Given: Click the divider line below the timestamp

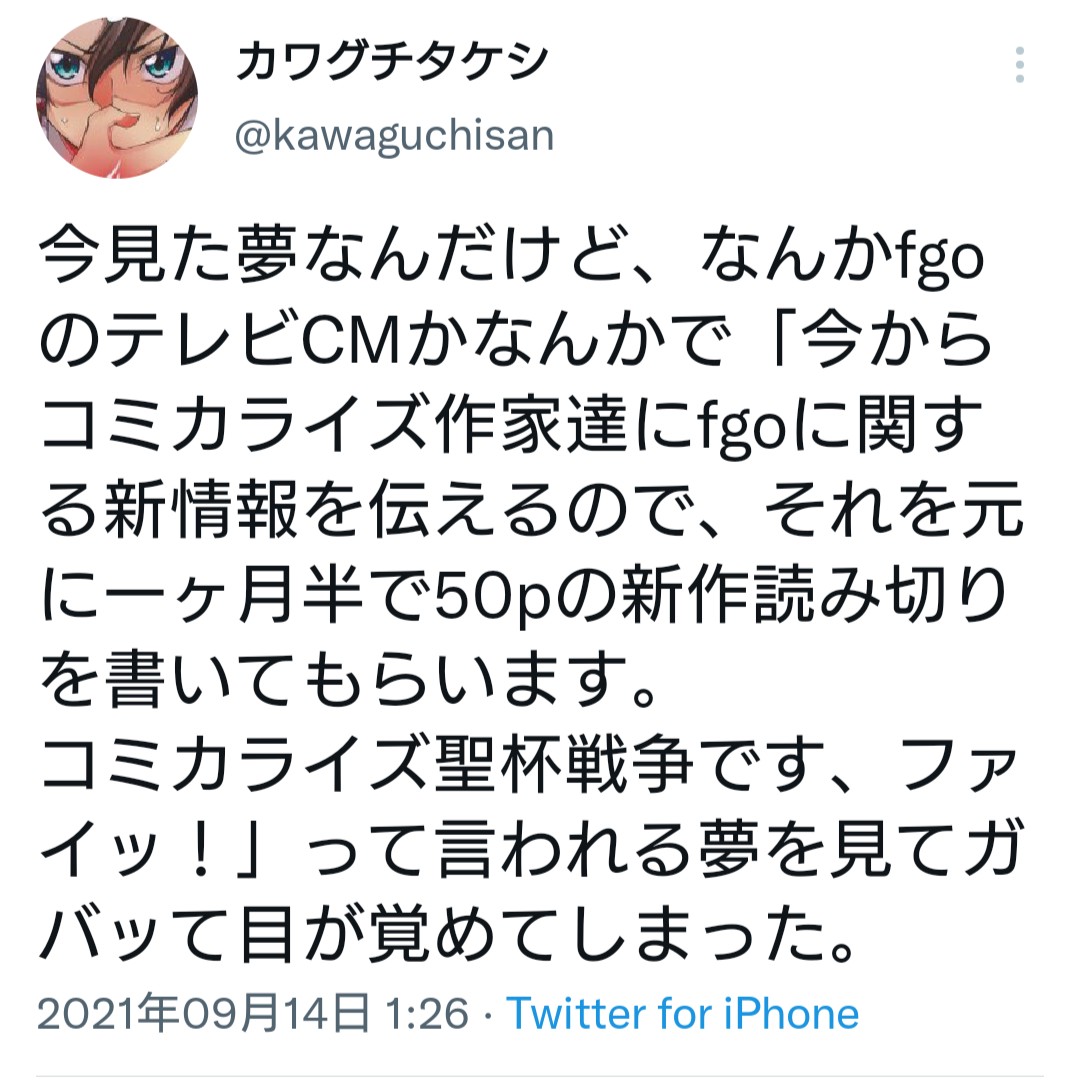Looking at the screenshot, I should (540, 1076).
